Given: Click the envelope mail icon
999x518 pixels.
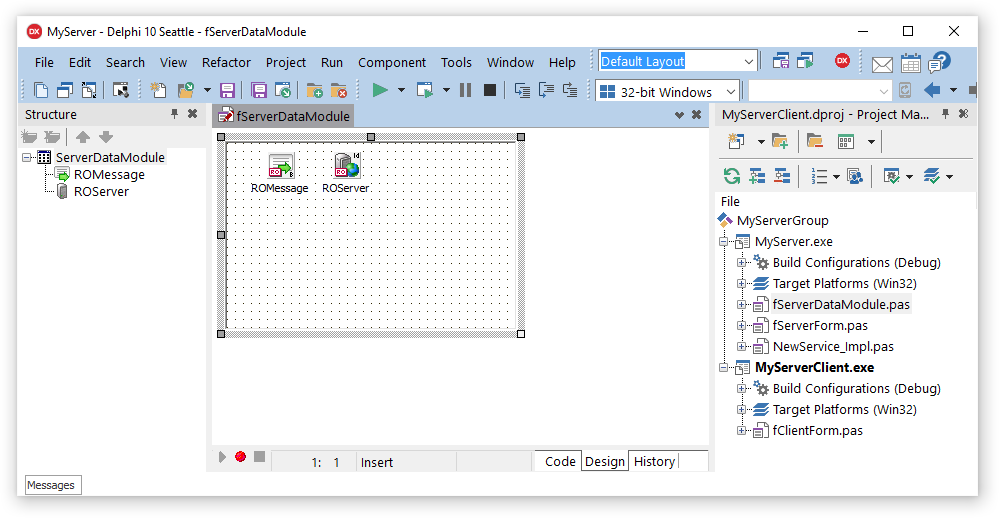Looking at the screenshot, I should pos(882,64).
